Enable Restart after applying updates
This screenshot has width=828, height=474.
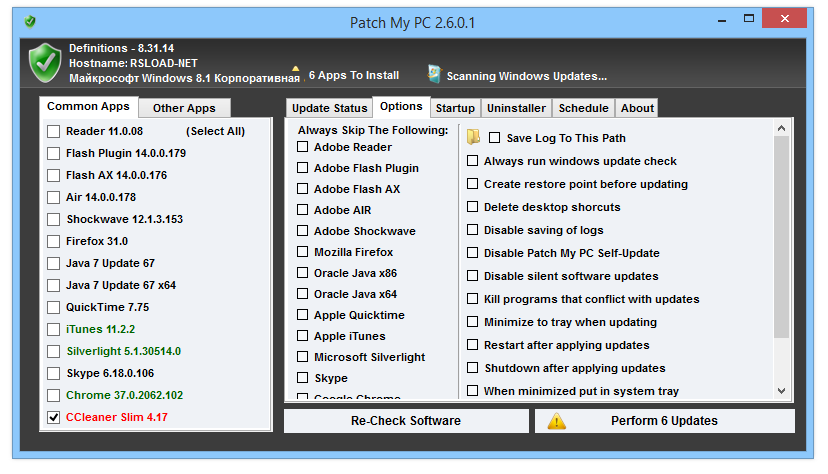click(473, 345)
